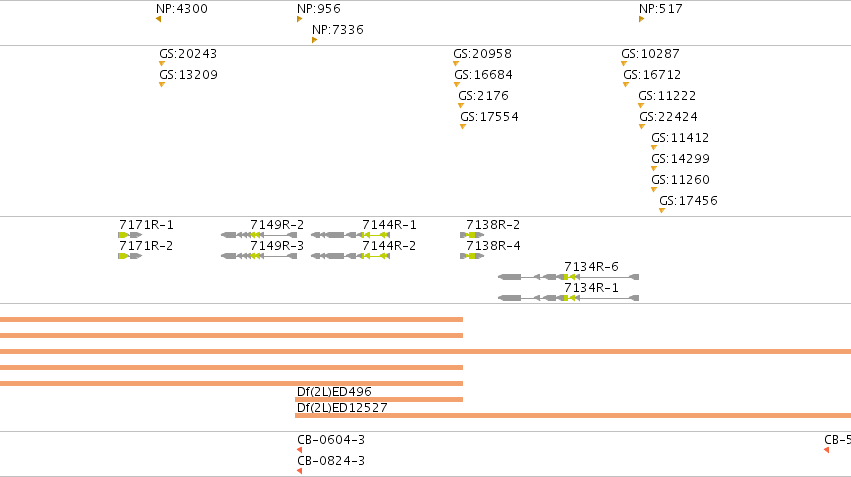851x477 pixels.
Task: Click the NP:4300 label text
Action: (182, 9)
